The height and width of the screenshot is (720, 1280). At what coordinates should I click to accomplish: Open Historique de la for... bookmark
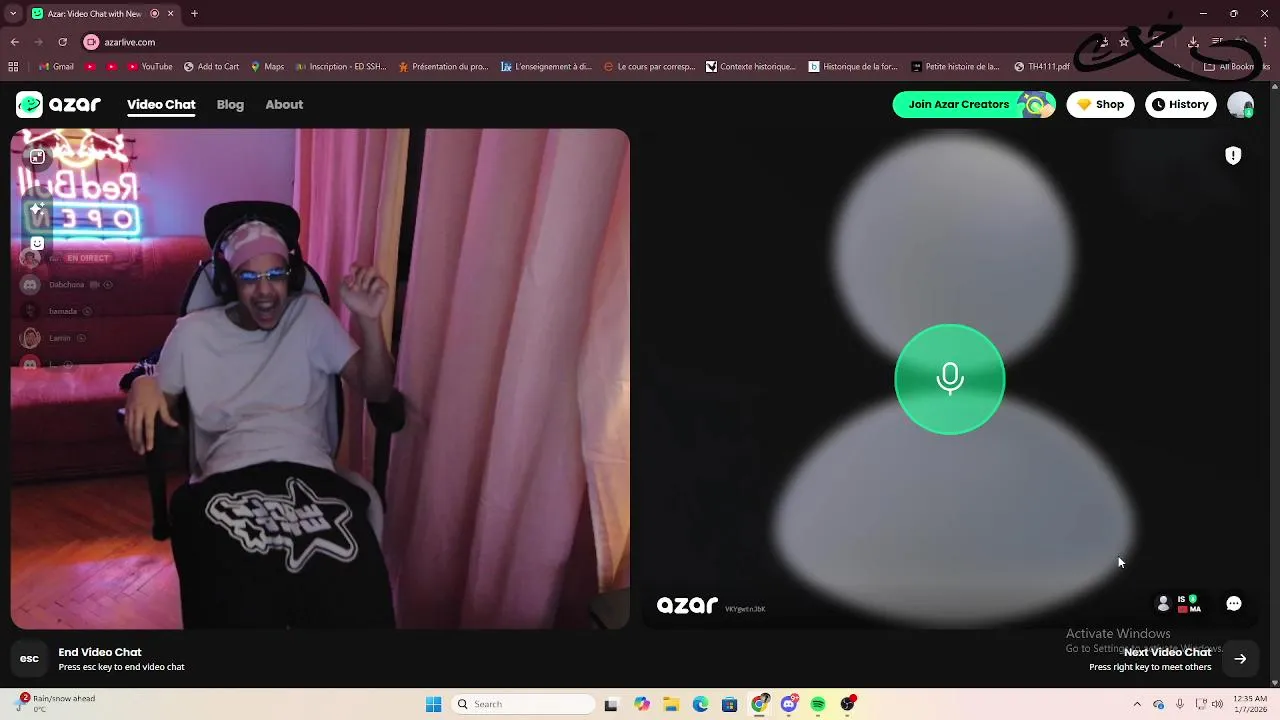(x=853, y=67)
